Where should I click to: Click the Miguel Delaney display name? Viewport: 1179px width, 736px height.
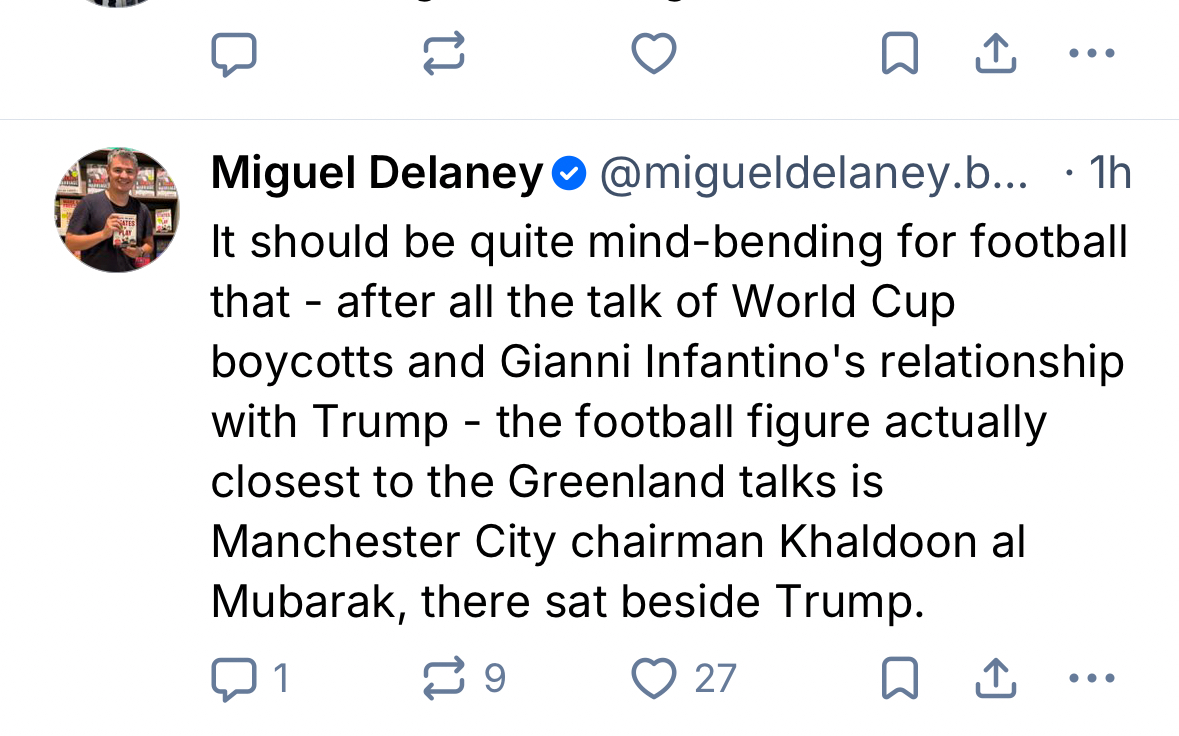[376, 175]
